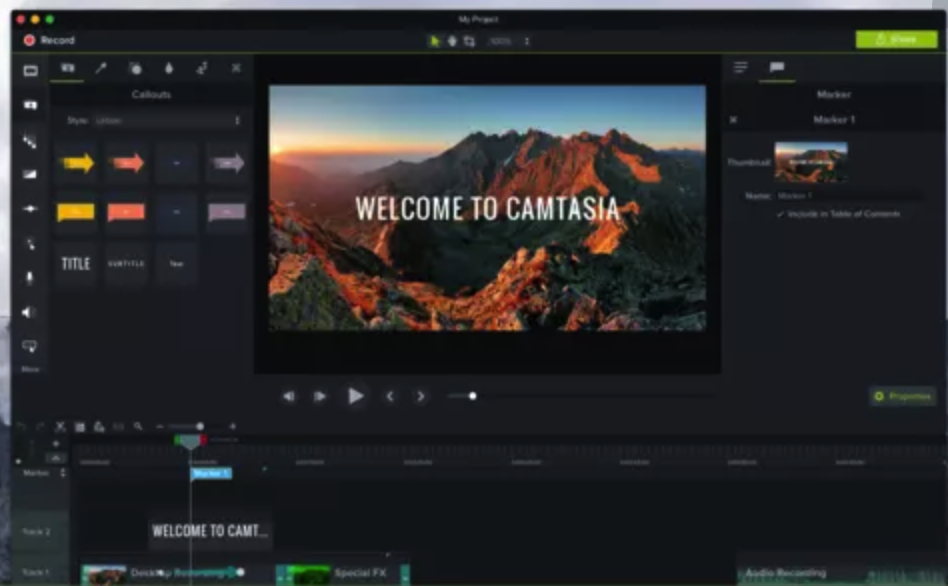
Task: Go to the previous marker
Action: click(x=390, y=397)
